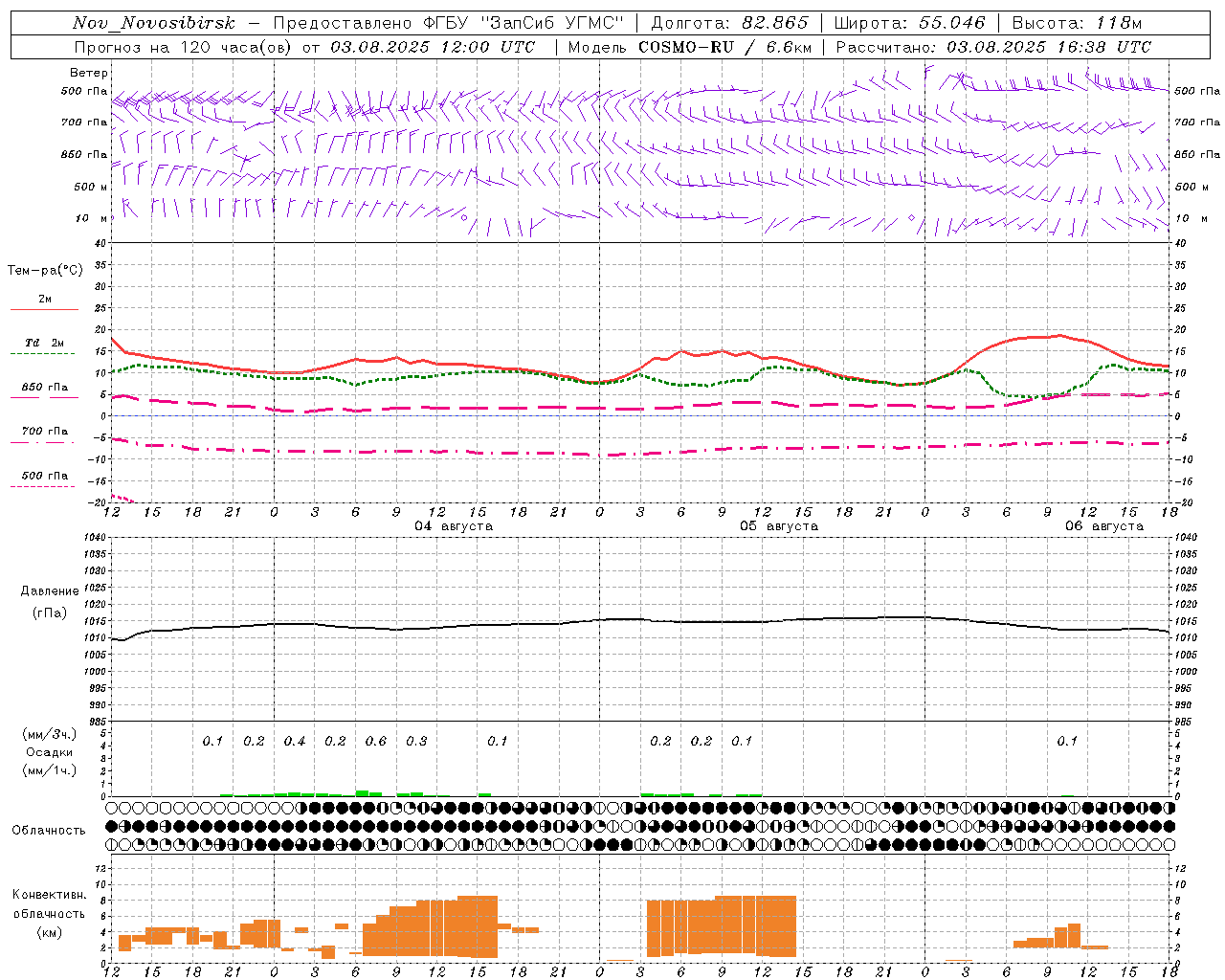Screen dimensions: 1225x980
Task: Click the "Облачность" cloud cover label
Action: [x=49, y=831]
